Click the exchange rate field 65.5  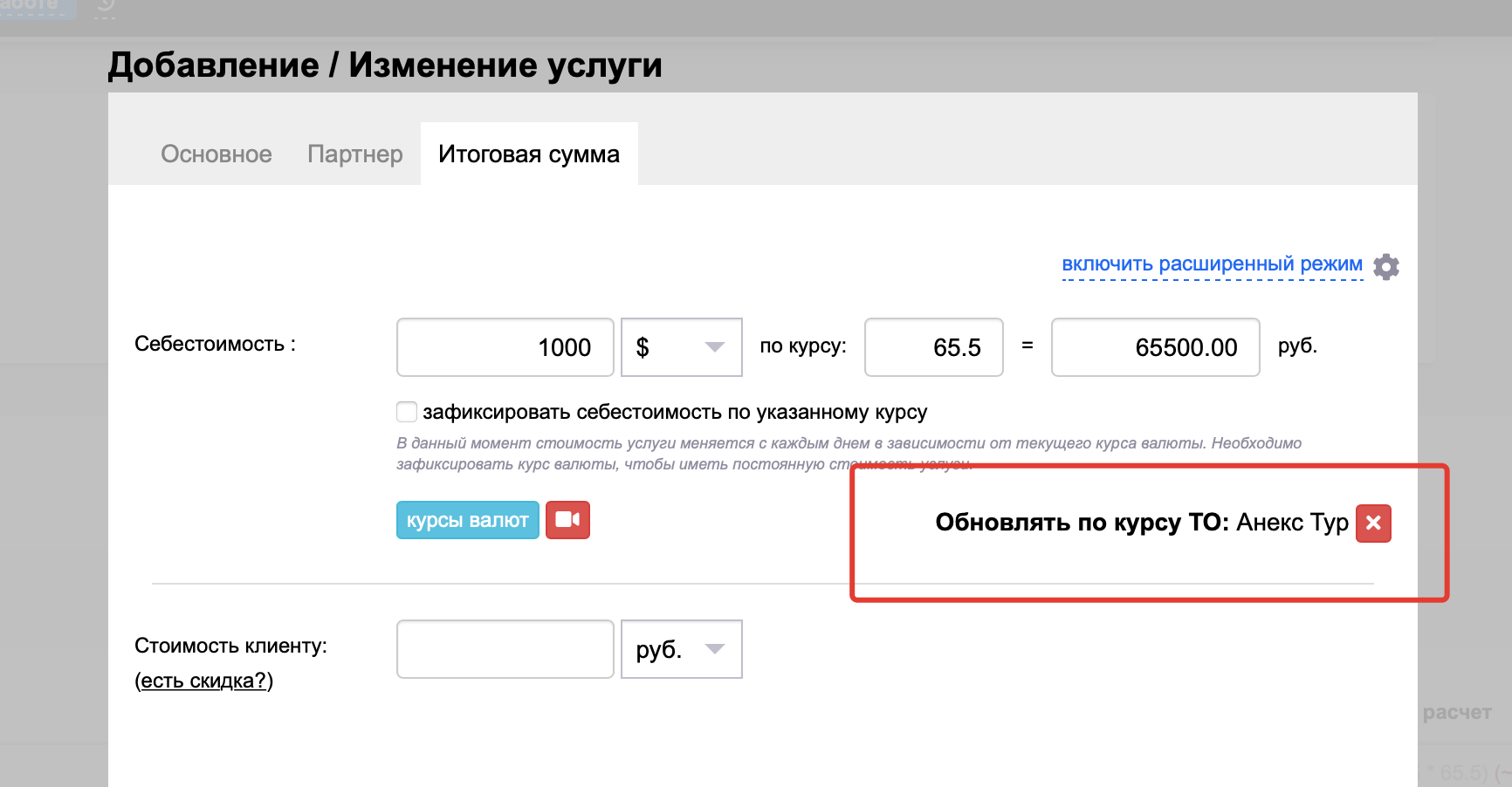point(934,347)
